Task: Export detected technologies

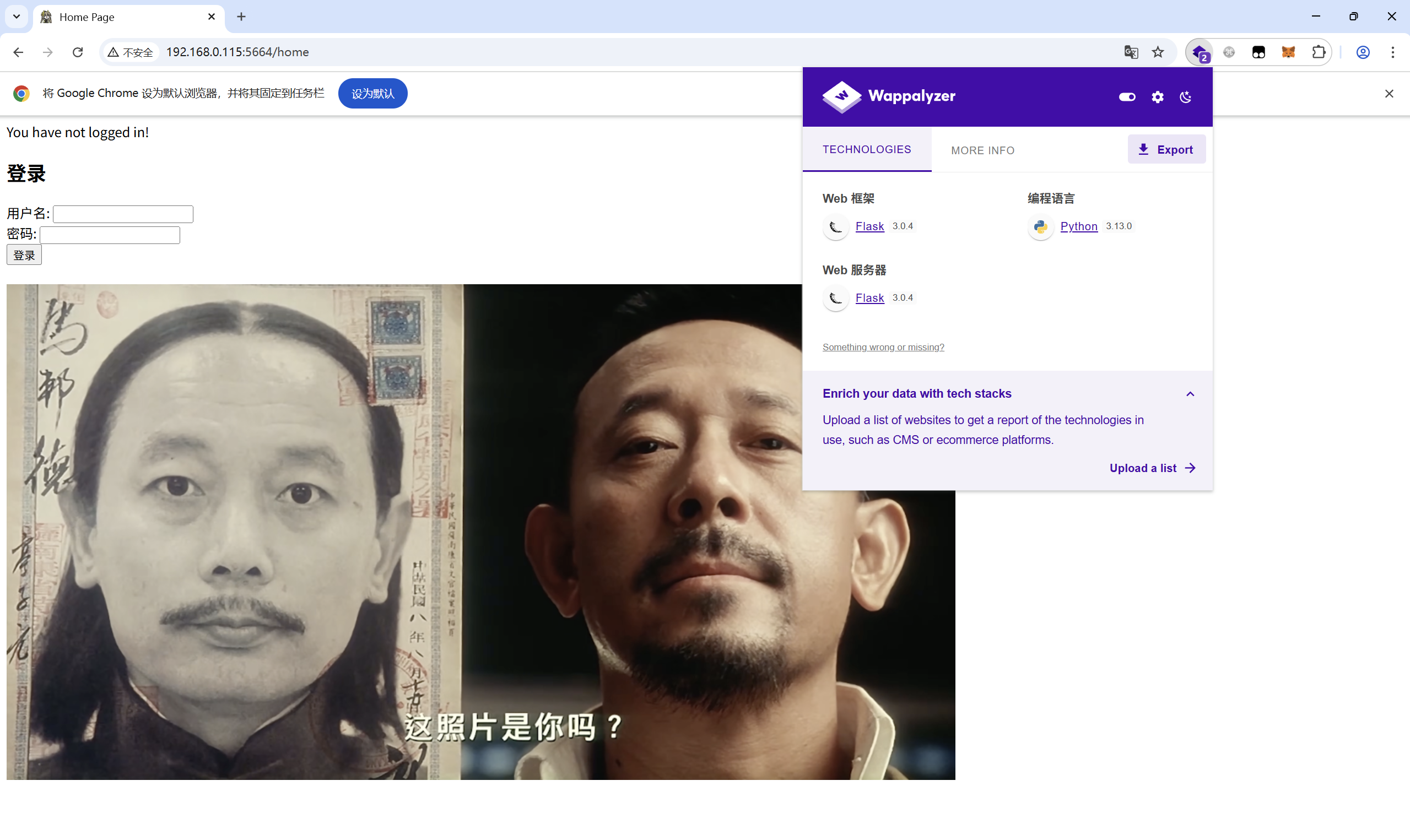Action: coord(1166,149)
